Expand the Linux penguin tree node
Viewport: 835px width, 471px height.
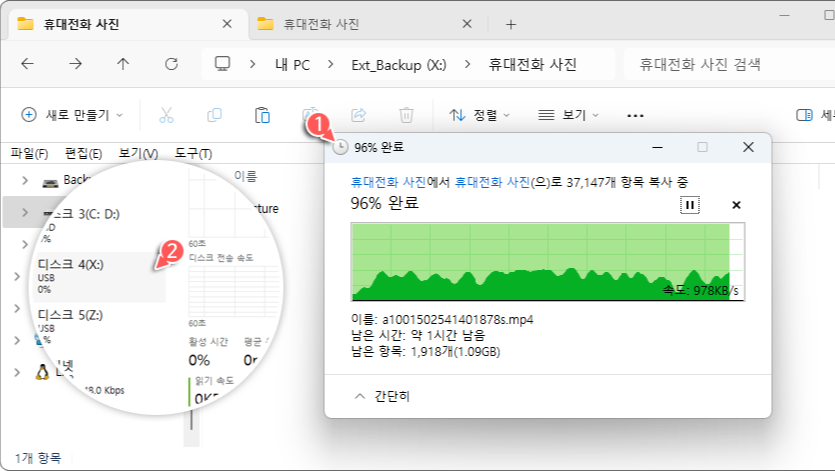click(x=17, y=372)
